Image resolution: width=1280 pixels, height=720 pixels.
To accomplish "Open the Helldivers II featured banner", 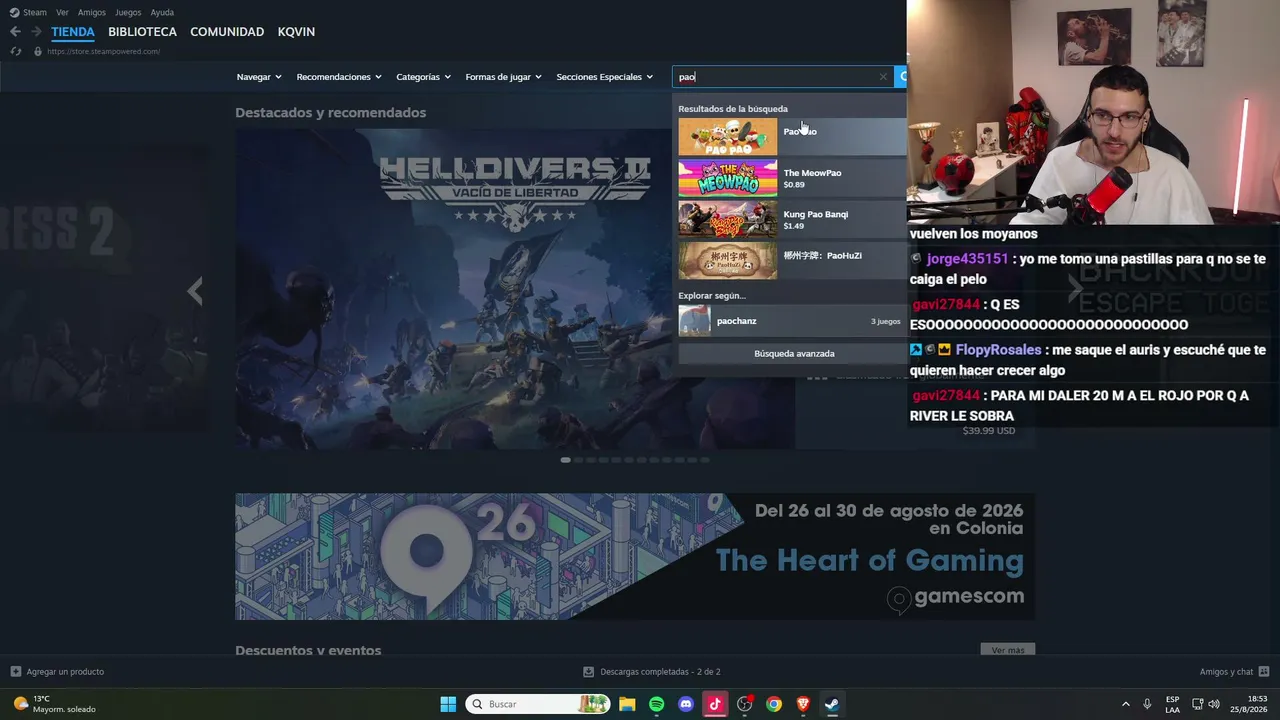I will [515, 289].
